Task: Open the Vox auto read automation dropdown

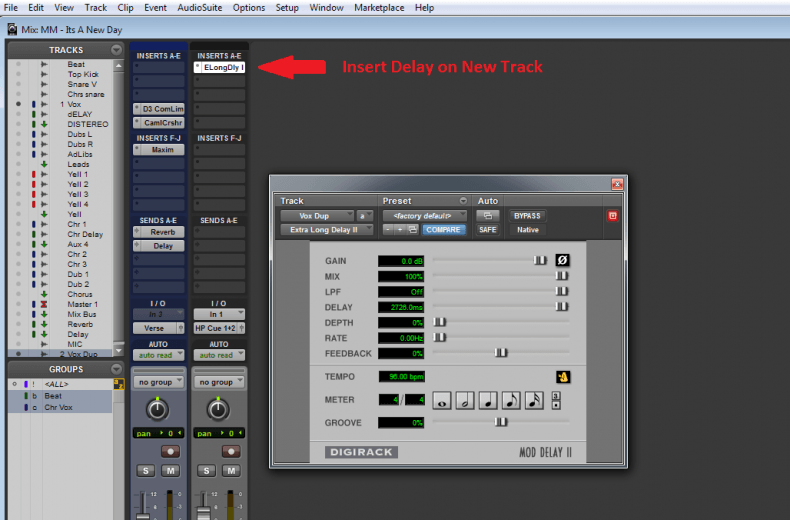Action: pos(158,355)
